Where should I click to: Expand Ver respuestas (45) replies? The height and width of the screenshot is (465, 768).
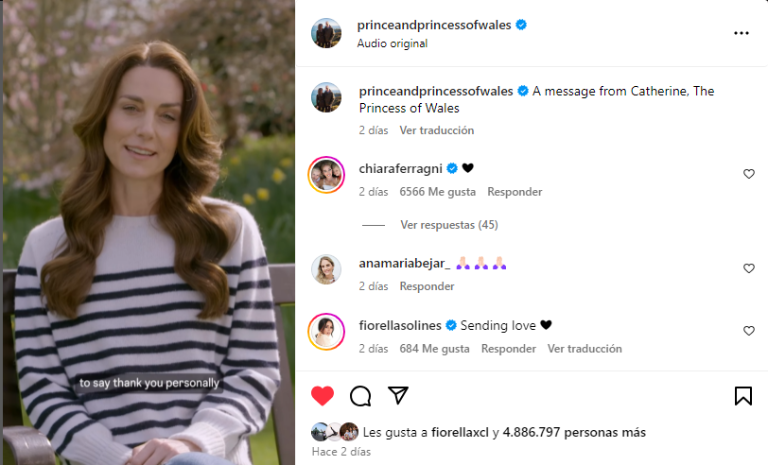[449, 225]
